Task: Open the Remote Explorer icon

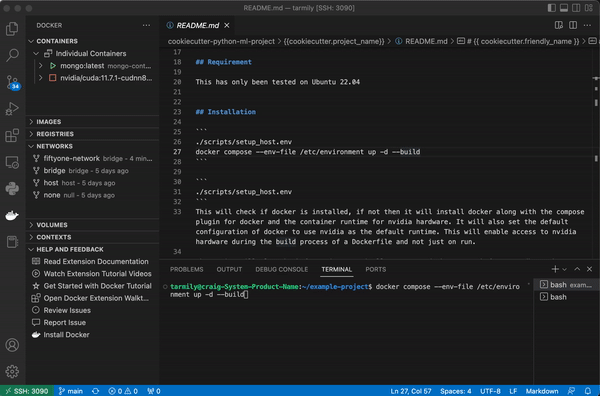Action: click(12, 162)
